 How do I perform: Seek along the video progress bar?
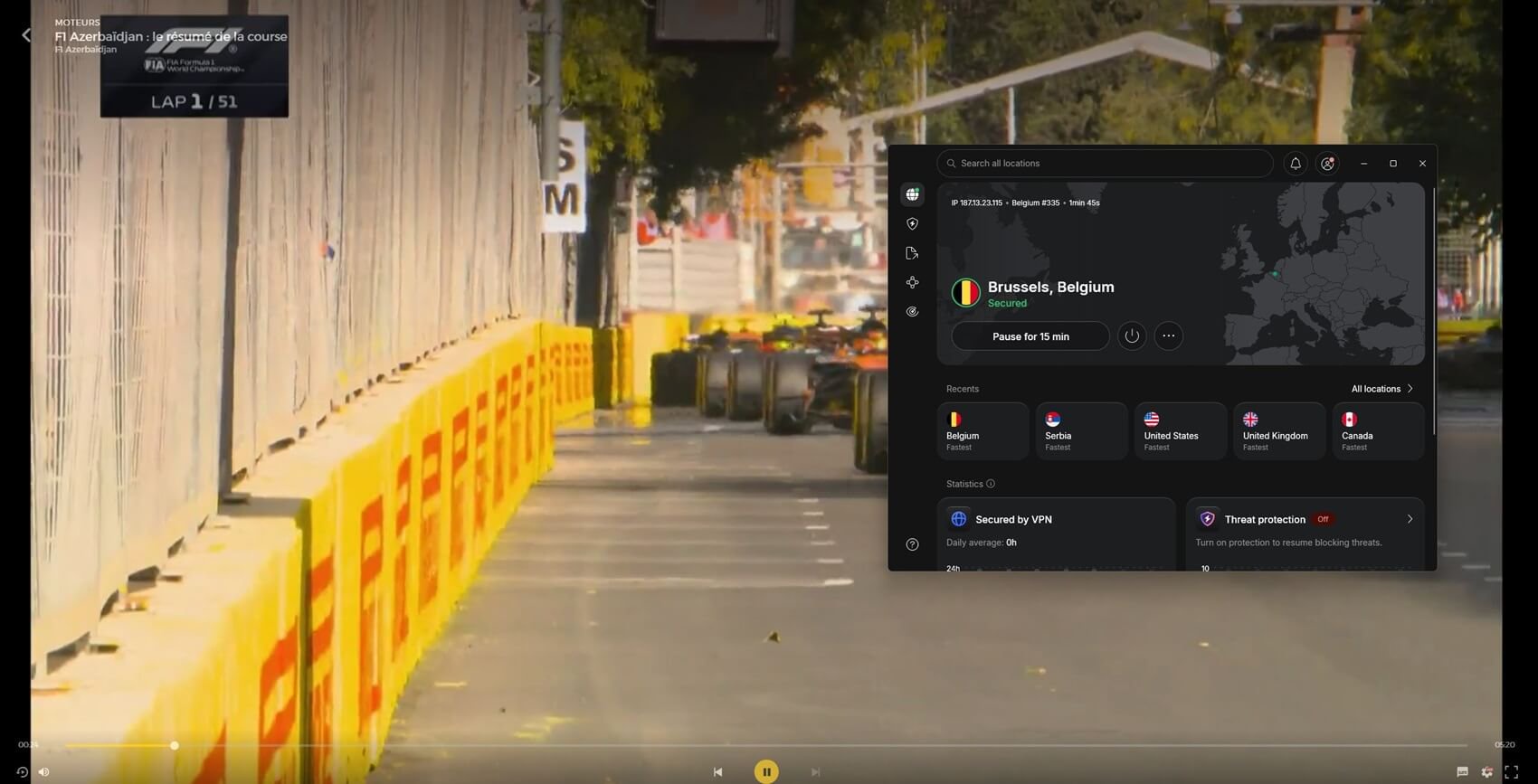point(766,746)
